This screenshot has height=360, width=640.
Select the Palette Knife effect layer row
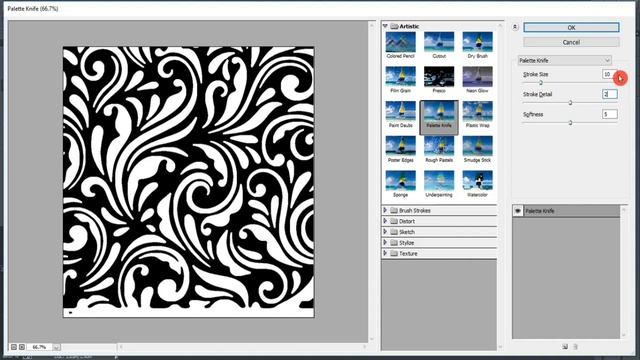pos(566,211)
